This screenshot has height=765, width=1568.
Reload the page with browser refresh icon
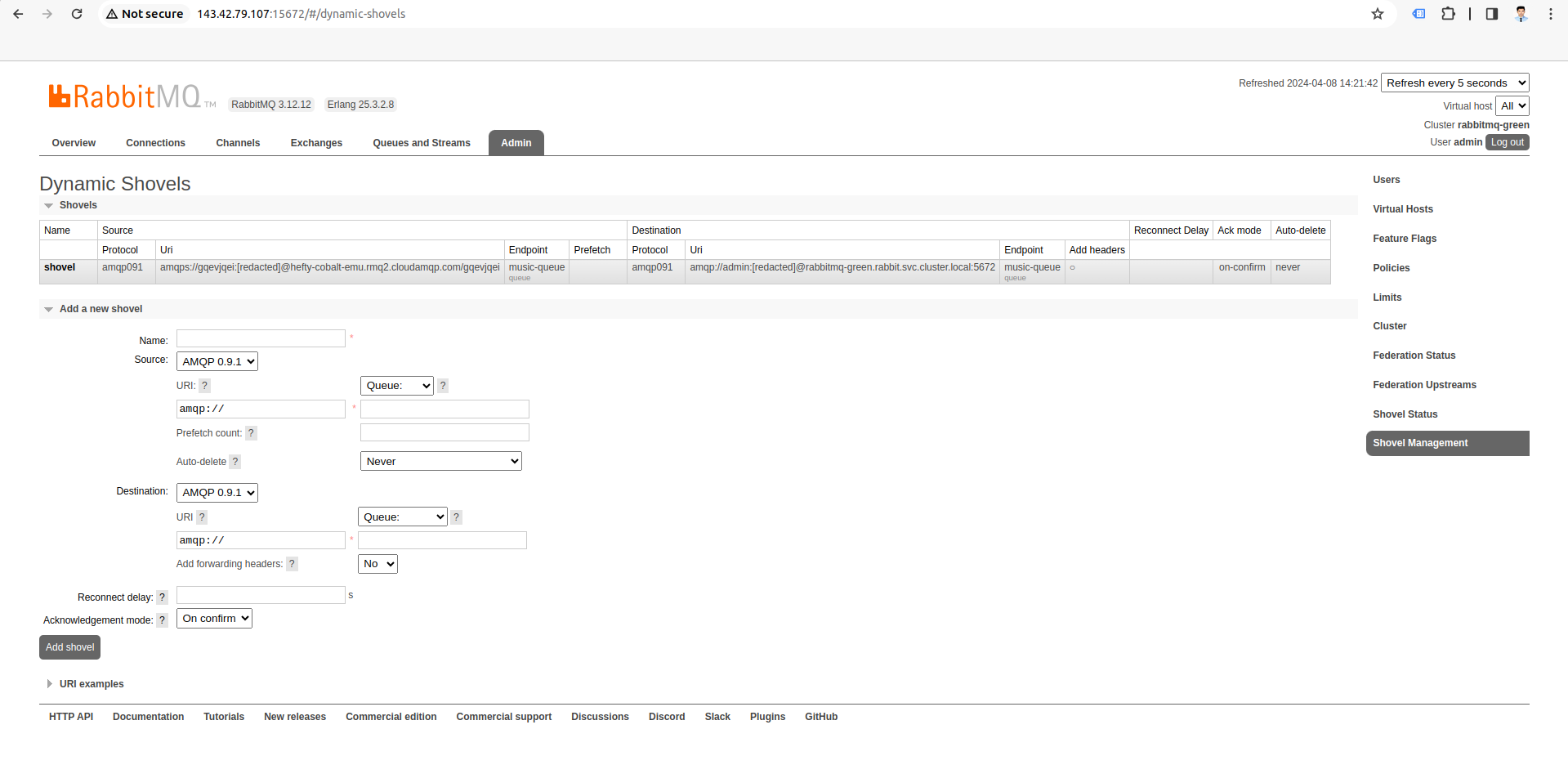tap(77, 14)
